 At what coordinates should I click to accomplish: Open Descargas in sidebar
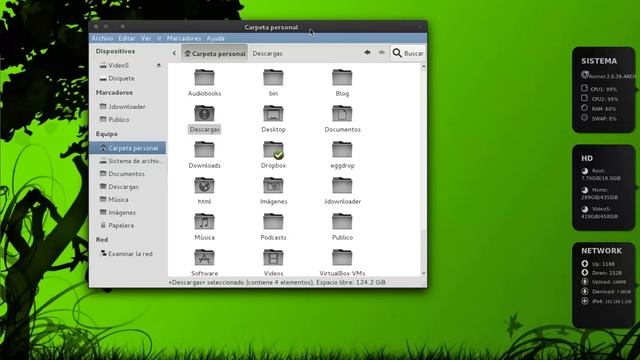[x=123, y=187]
